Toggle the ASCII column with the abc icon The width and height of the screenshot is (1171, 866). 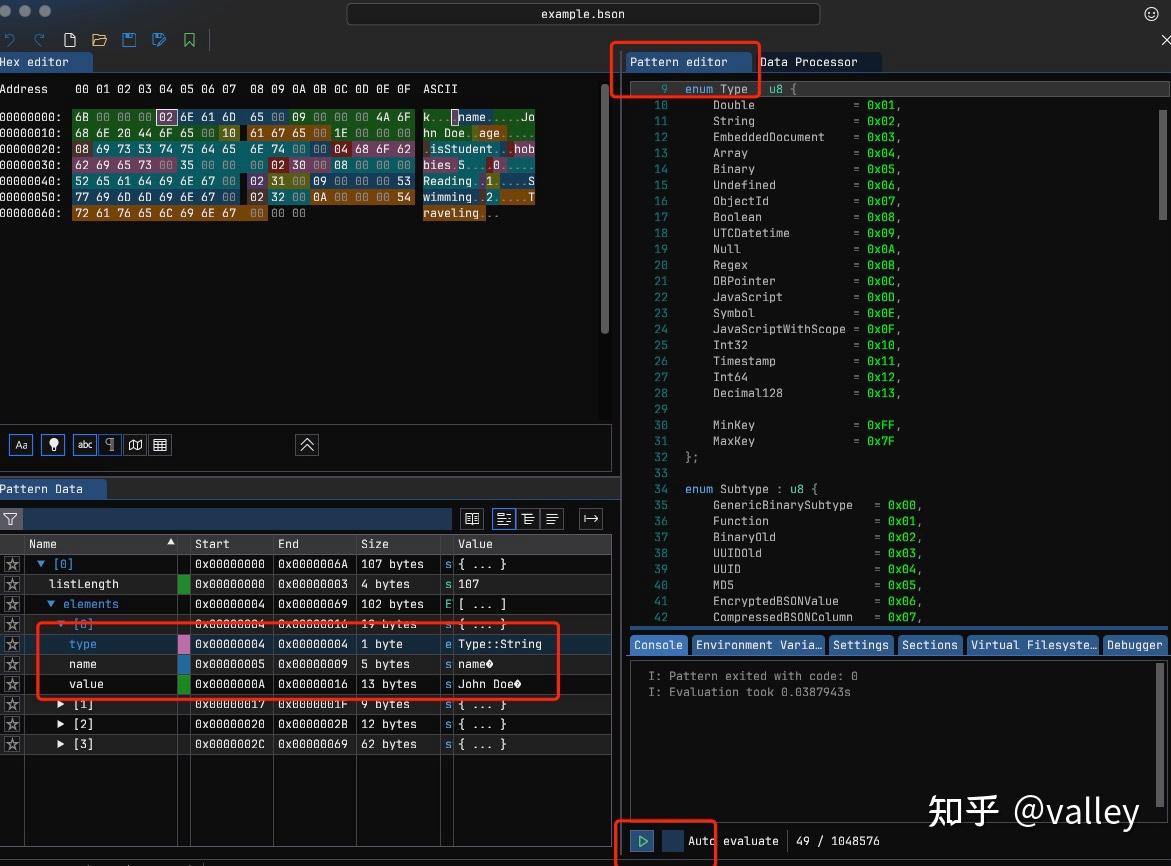(84, 444)
